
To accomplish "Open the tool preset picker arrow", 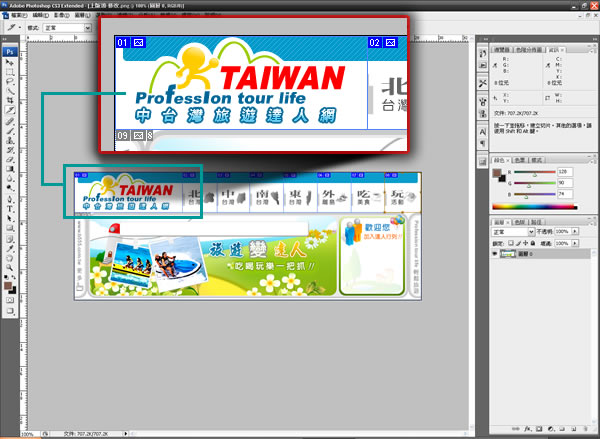I will point(20,28).
